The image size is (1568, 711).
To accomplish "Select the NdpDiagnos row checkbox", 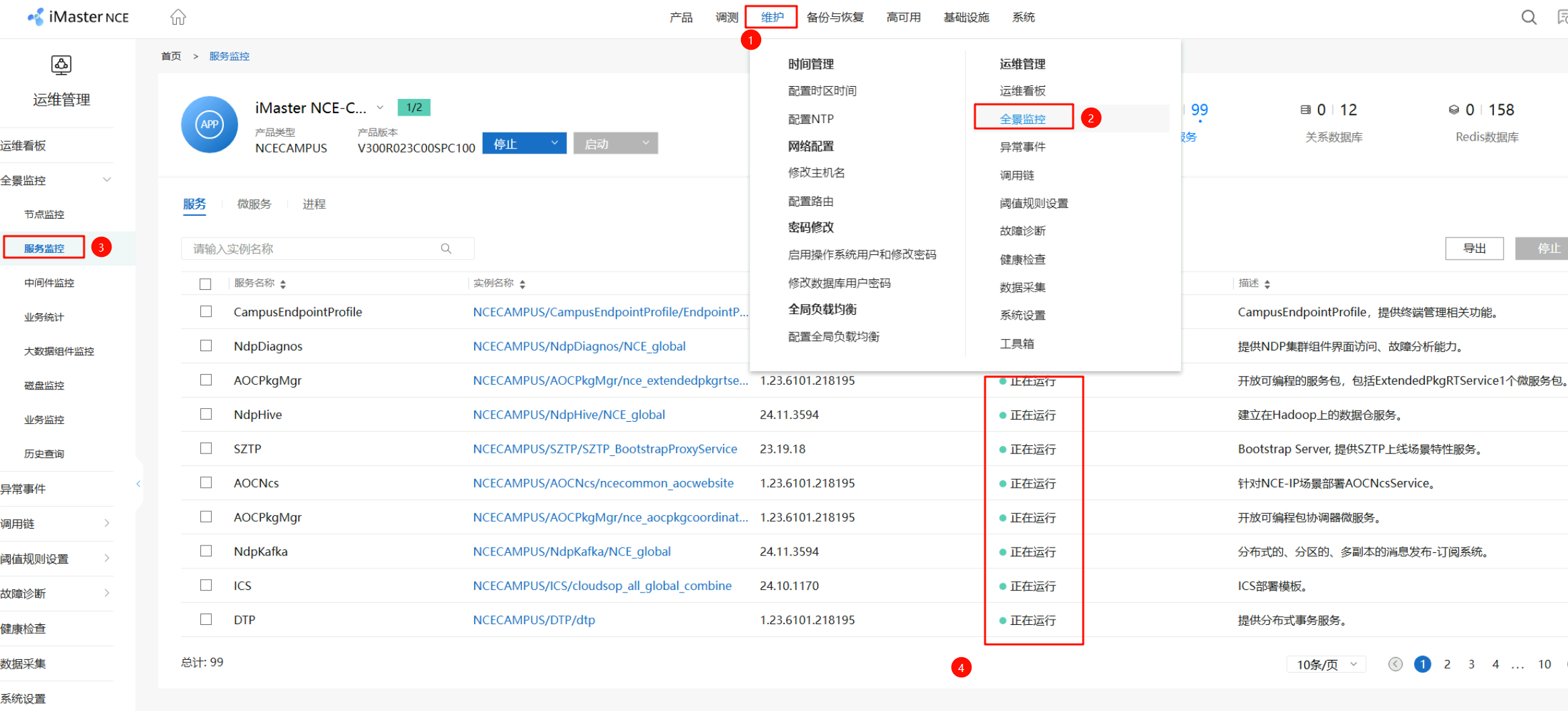I will click(x=206, y=346).
